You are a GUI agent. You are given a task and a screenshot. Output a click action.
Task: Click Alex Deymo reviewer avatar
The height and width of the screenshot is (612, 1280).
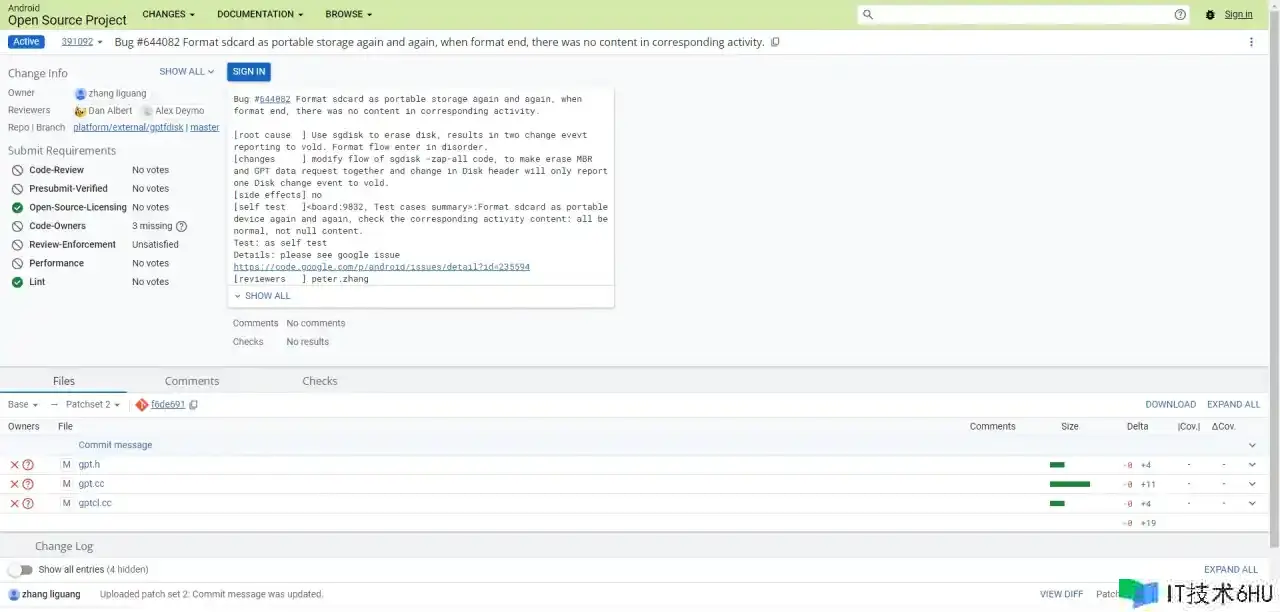[147, 111]
